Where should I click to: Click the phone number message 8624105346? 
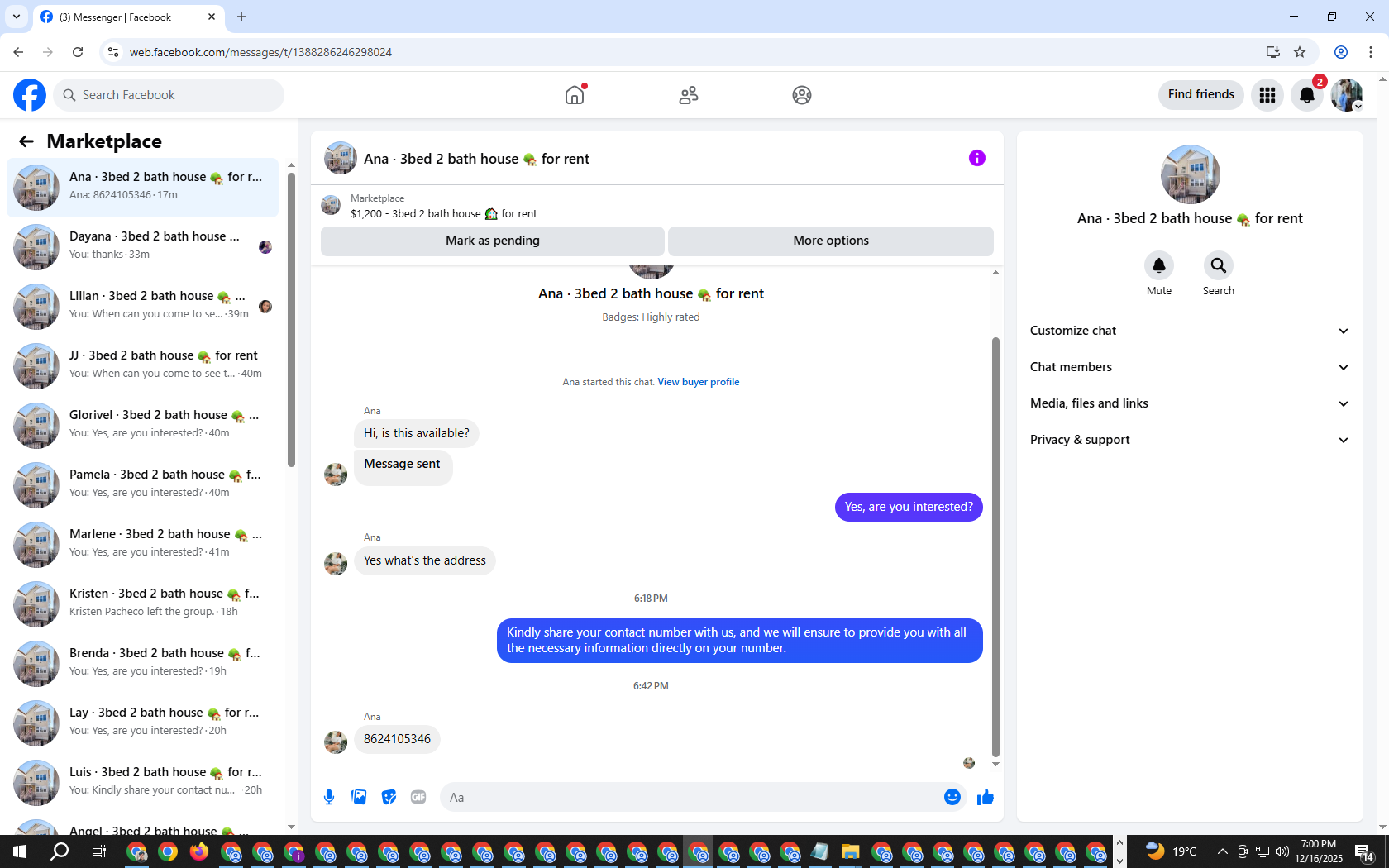tap(397, 739)
